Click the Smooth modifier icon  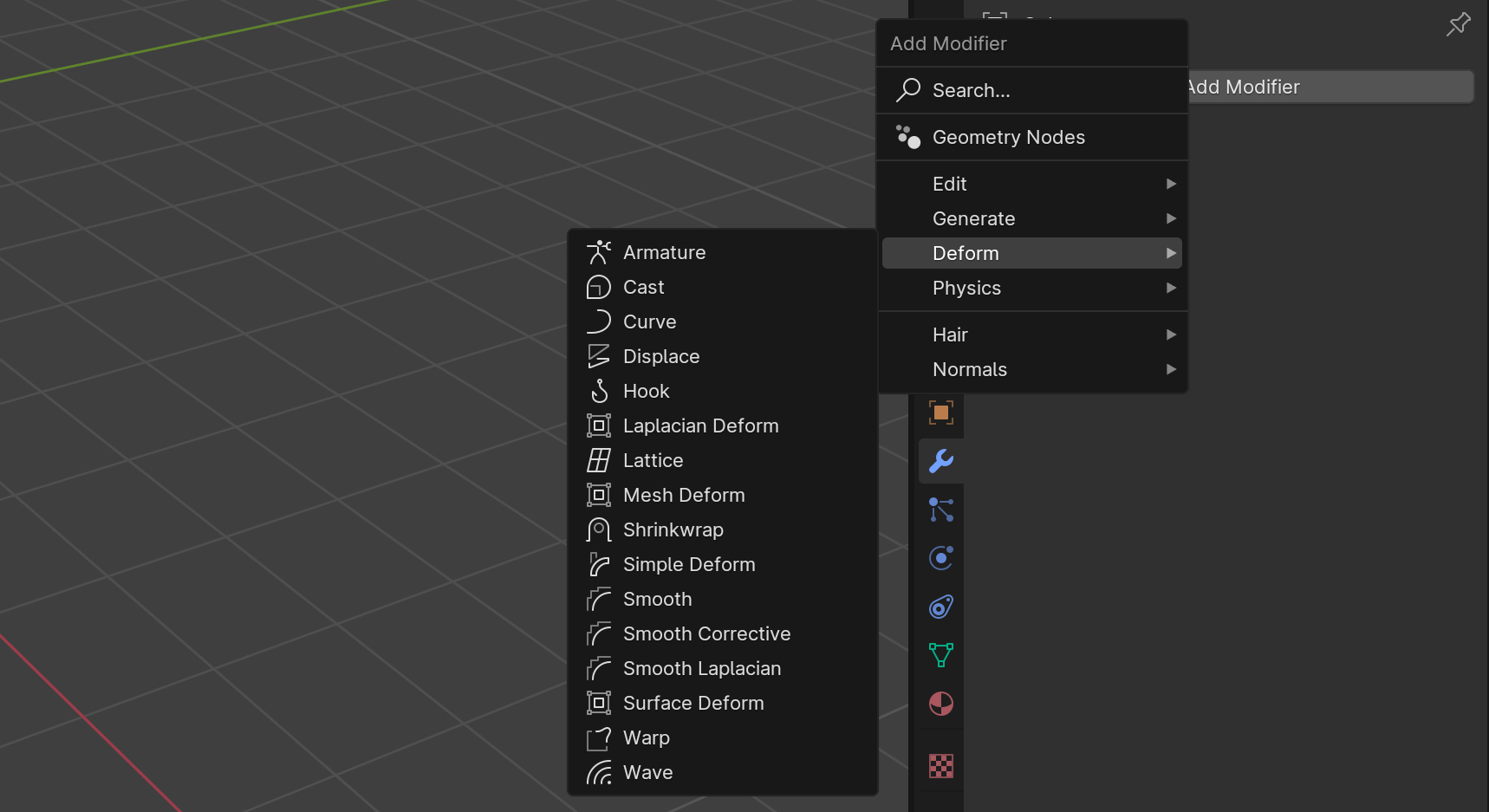click(x=599, y=599)
